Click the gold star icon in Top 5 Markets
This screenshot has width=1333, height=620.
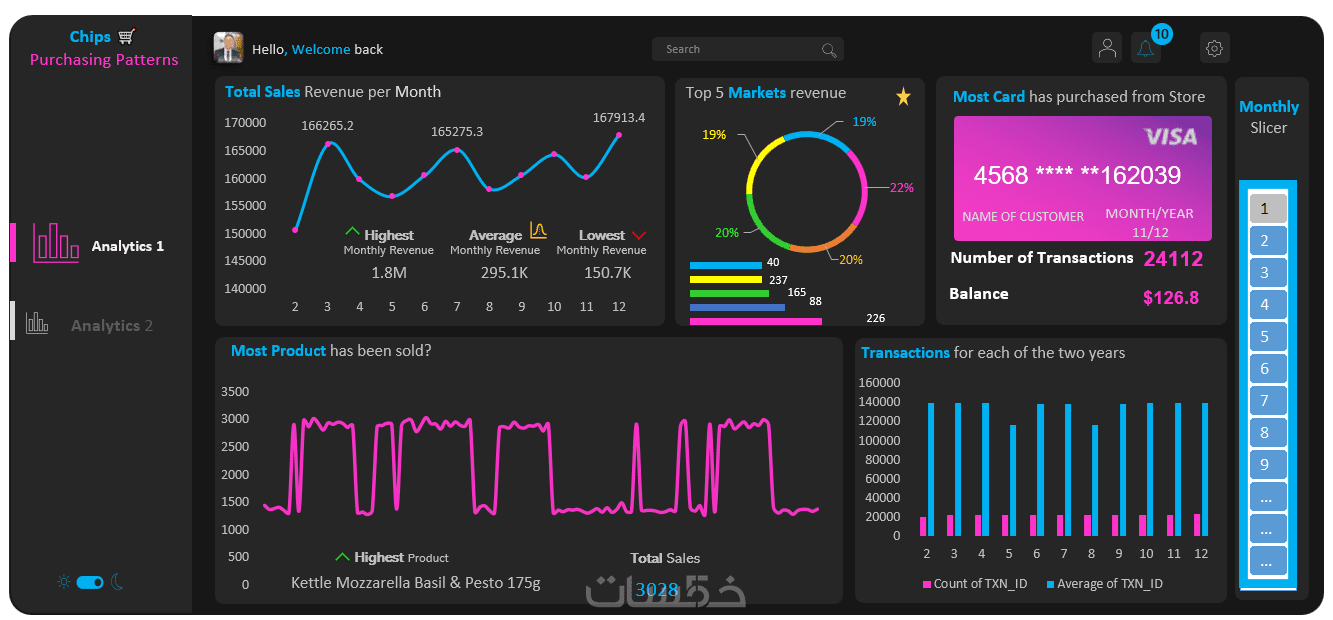point(903,97)
